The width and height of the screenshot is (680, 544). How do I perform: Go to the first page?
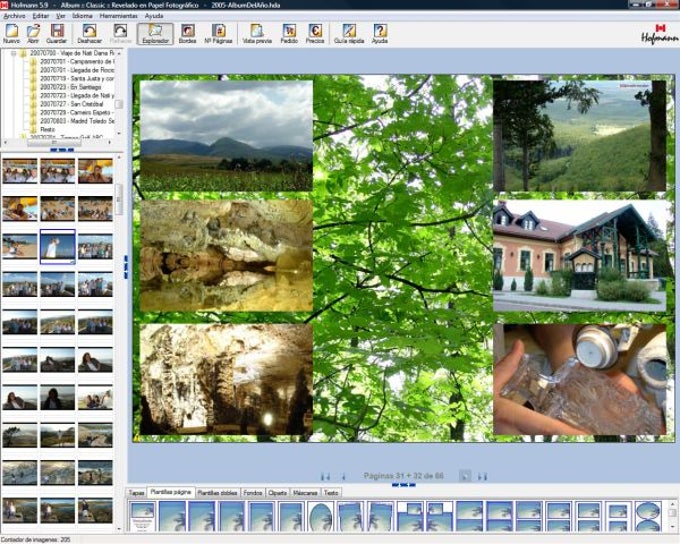pos(325,476)
